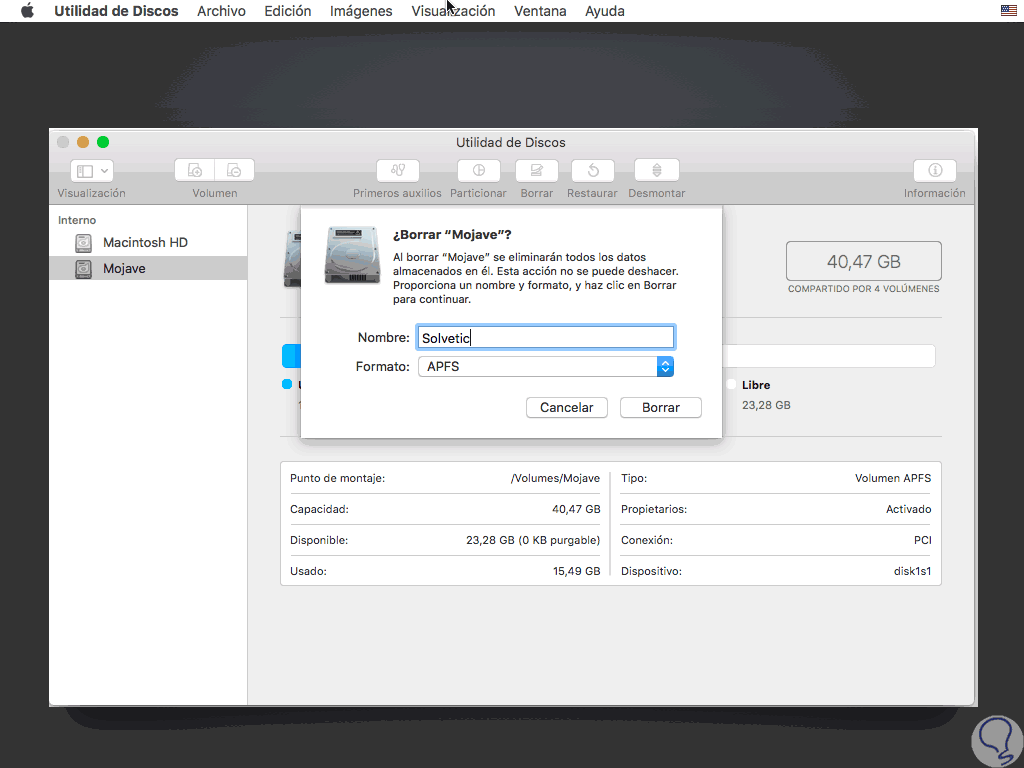Confirm with the Borrar dialog button
The image size is (1024, 768).
660,408
